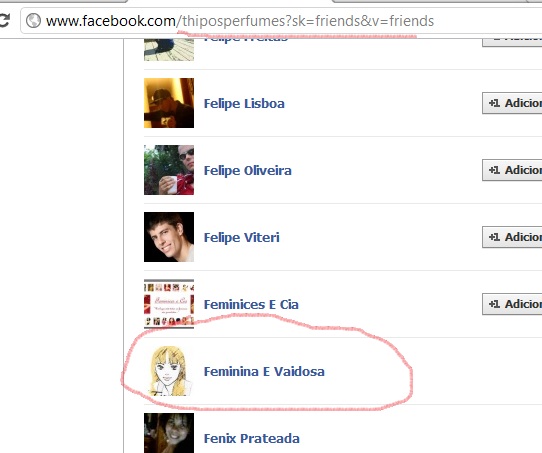This screenshot has width=542, height=453.
Task: Add Feminices E Cia as a friend
Action: (512, 304)
